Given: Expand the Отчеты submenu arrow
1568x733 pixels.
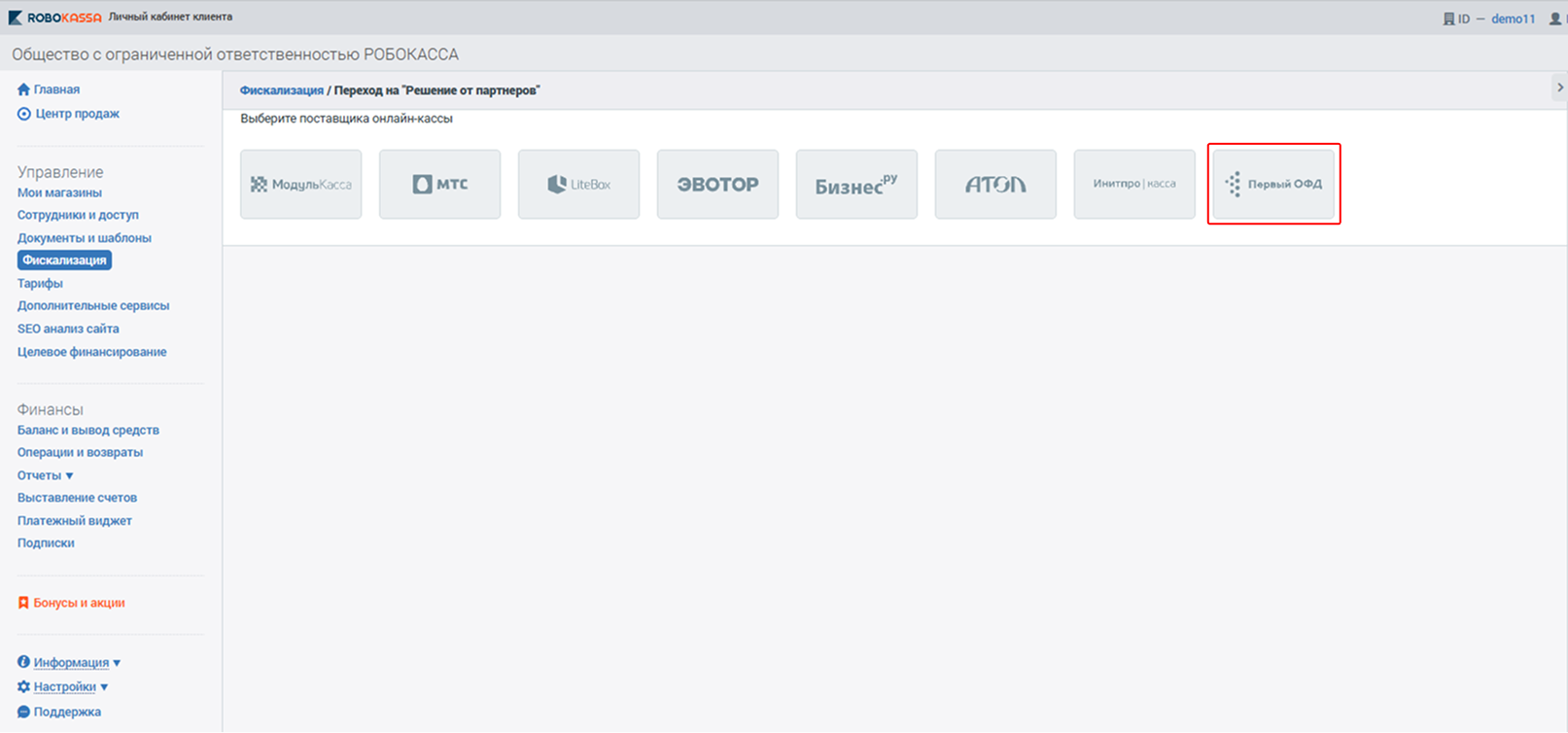Looking at the screenshot, I should tap(69, 476).
